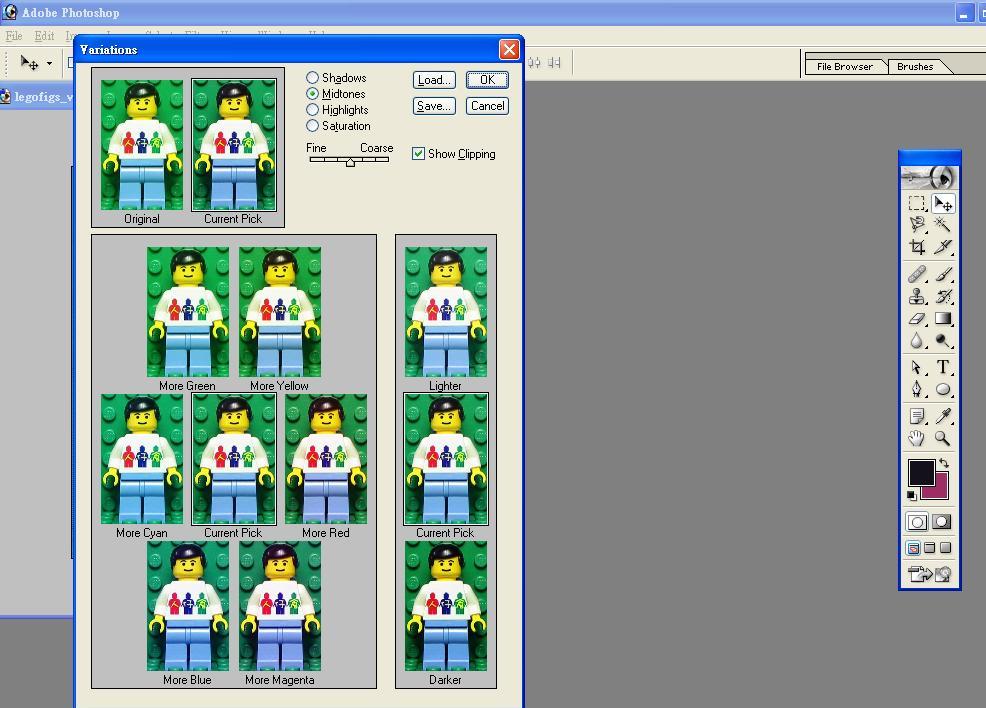986x708 pixels.
Task: Select the Move tool in toolbox
Action: tap(942, 203)
